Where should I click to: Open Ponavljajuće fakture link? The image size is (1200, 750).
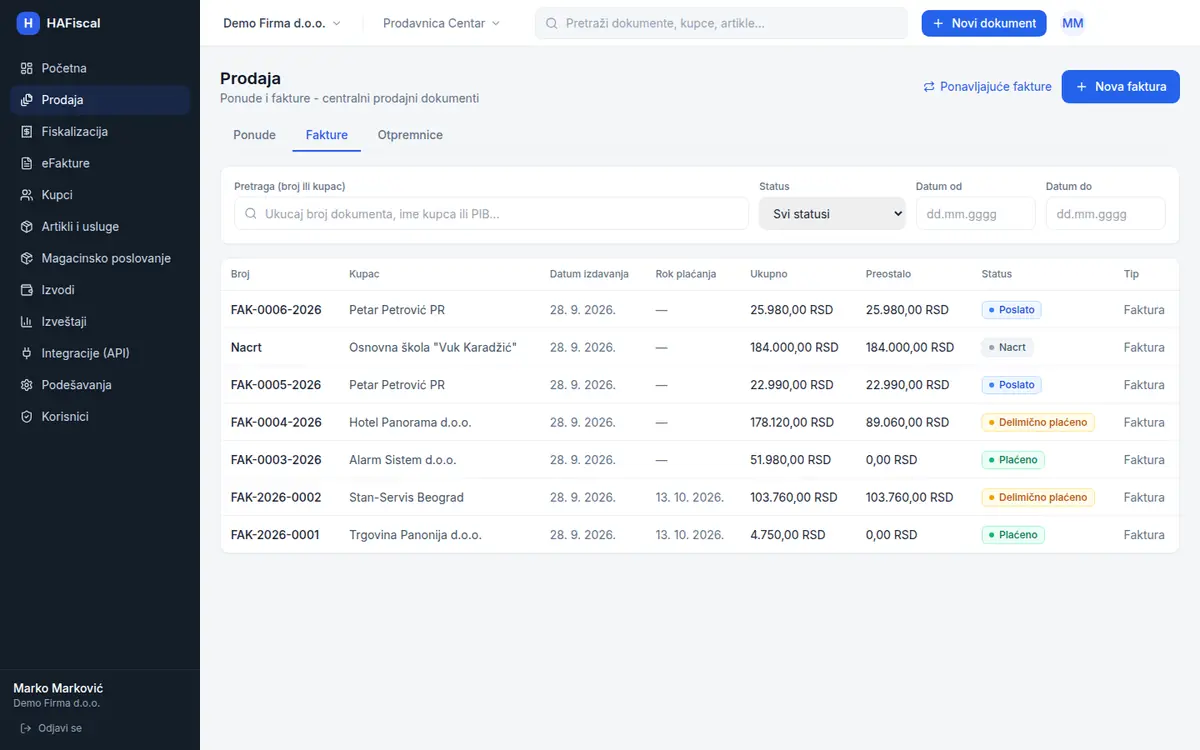987,87
